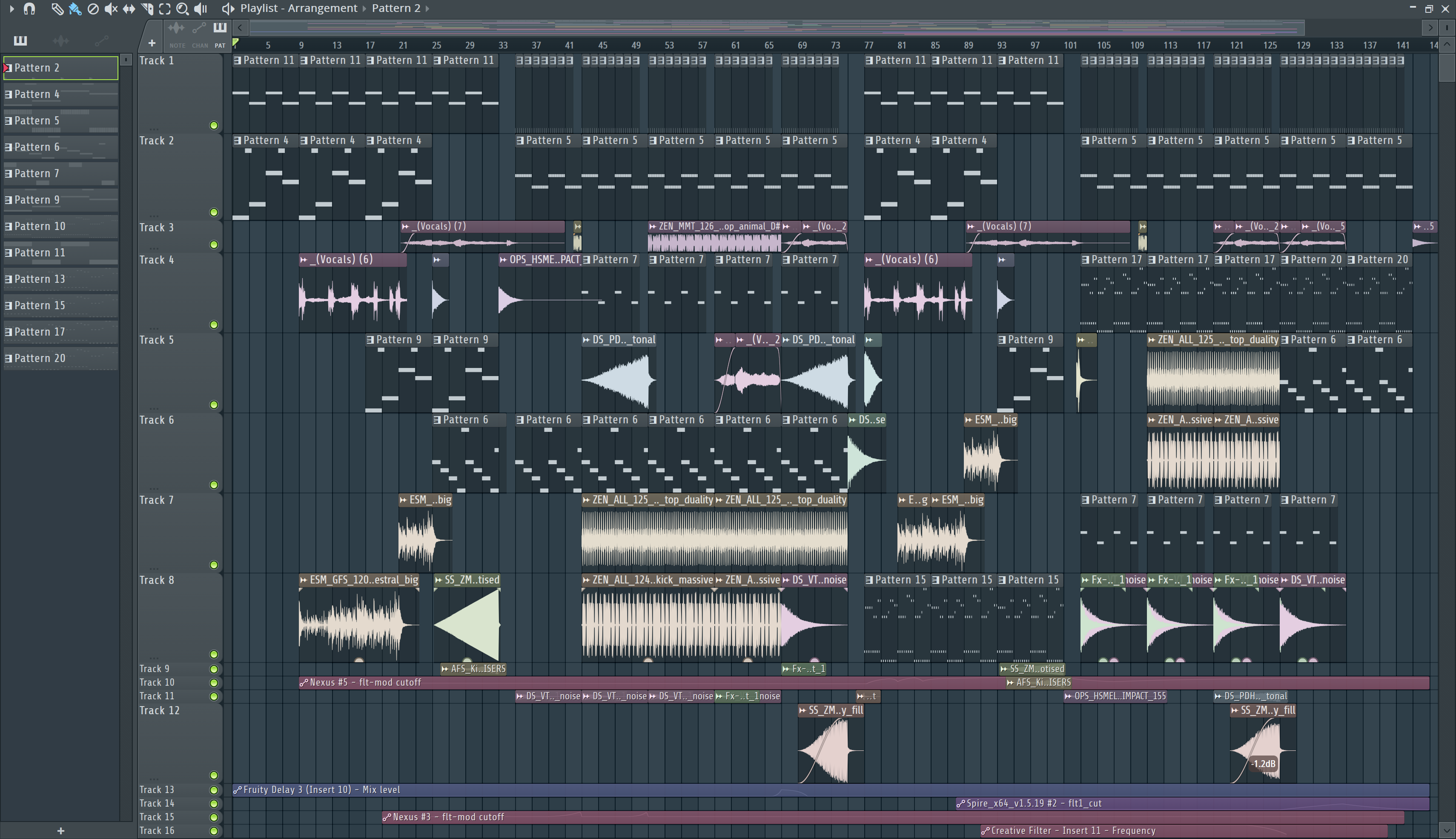Click the Spire flt1_cut automation icon
1456x839 pixels.
[960, 803]
